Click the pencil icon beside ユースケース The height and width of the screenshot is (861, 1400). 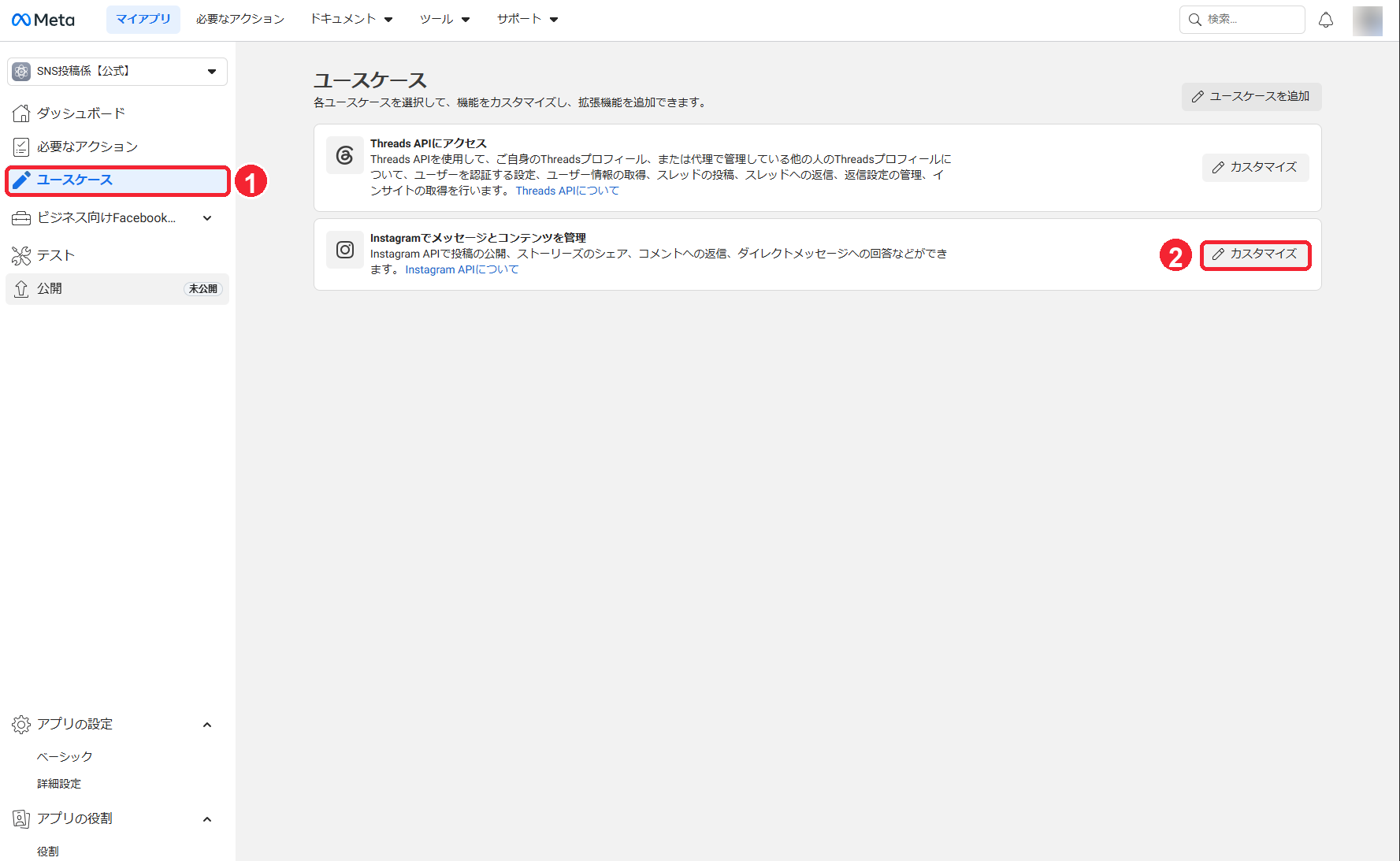click(21, 180)
